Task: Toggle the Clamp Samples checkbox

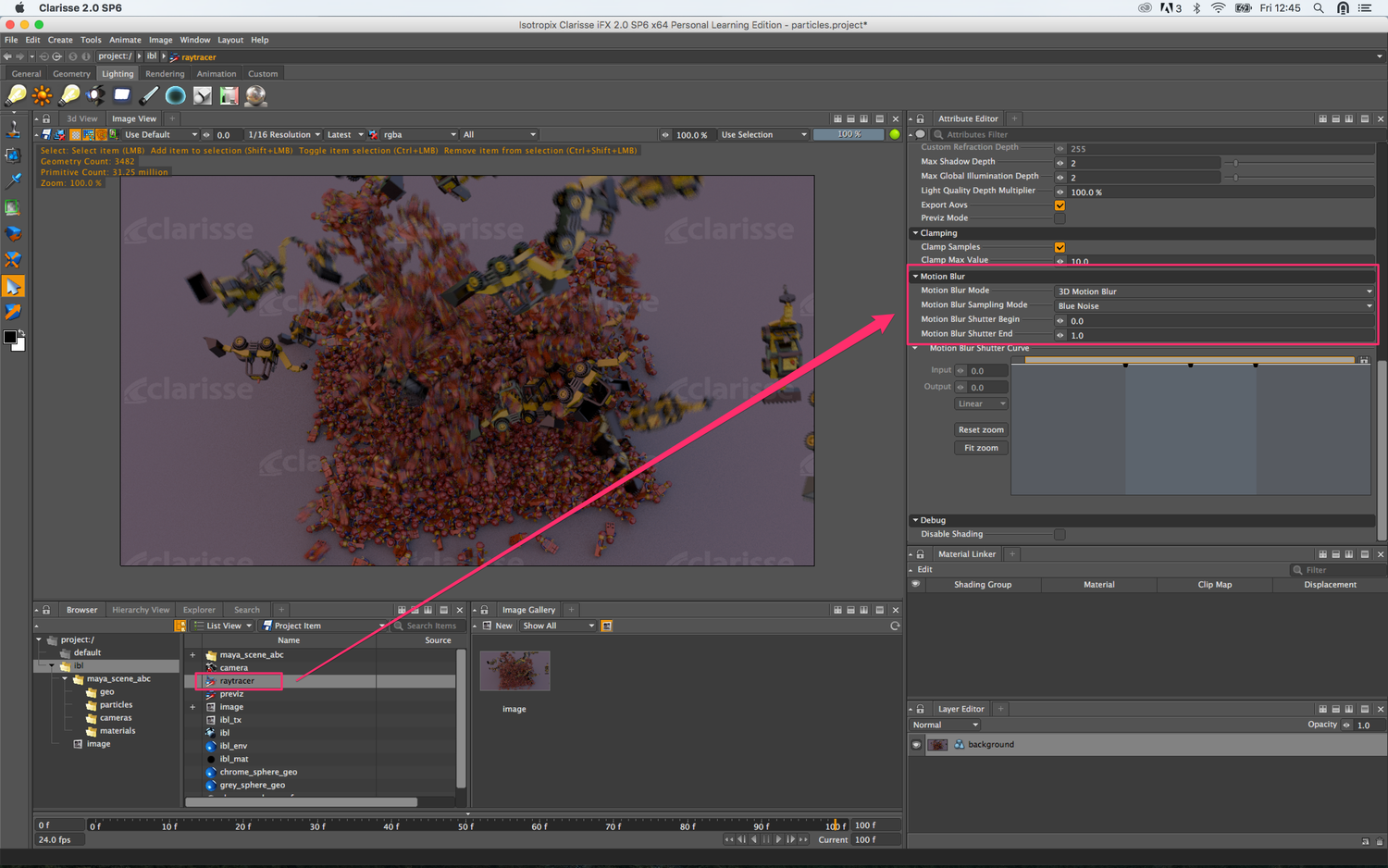Action: tap(1060, 248)
